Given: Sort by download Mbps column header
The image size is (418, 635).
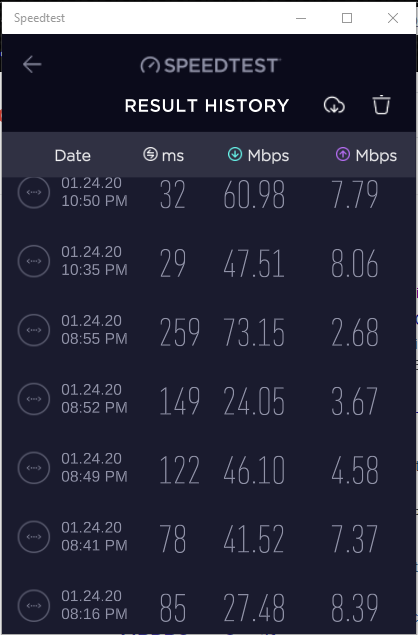Looking at the screenshot, I should [258, 155].
